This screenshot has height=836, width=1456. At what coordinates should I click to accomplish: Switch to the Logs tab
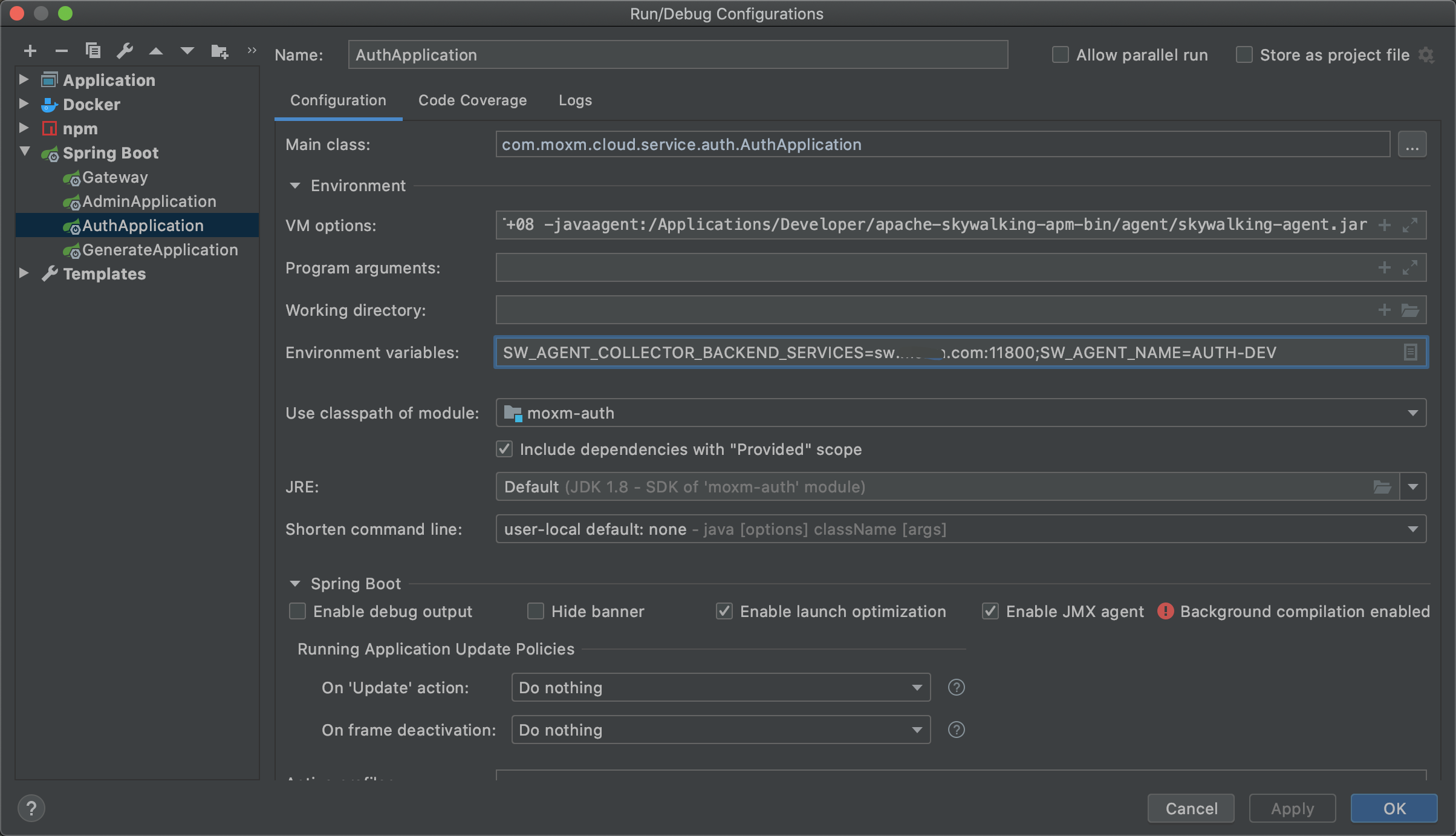(x=575, y=100)
